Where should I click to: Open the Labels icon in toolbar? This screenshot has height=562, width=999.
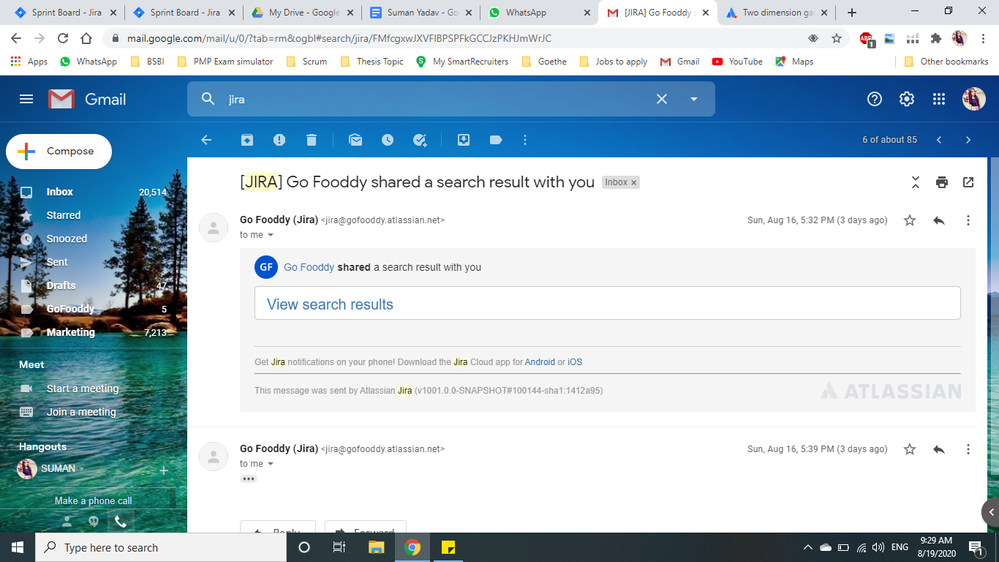click(x=496, y=140)
